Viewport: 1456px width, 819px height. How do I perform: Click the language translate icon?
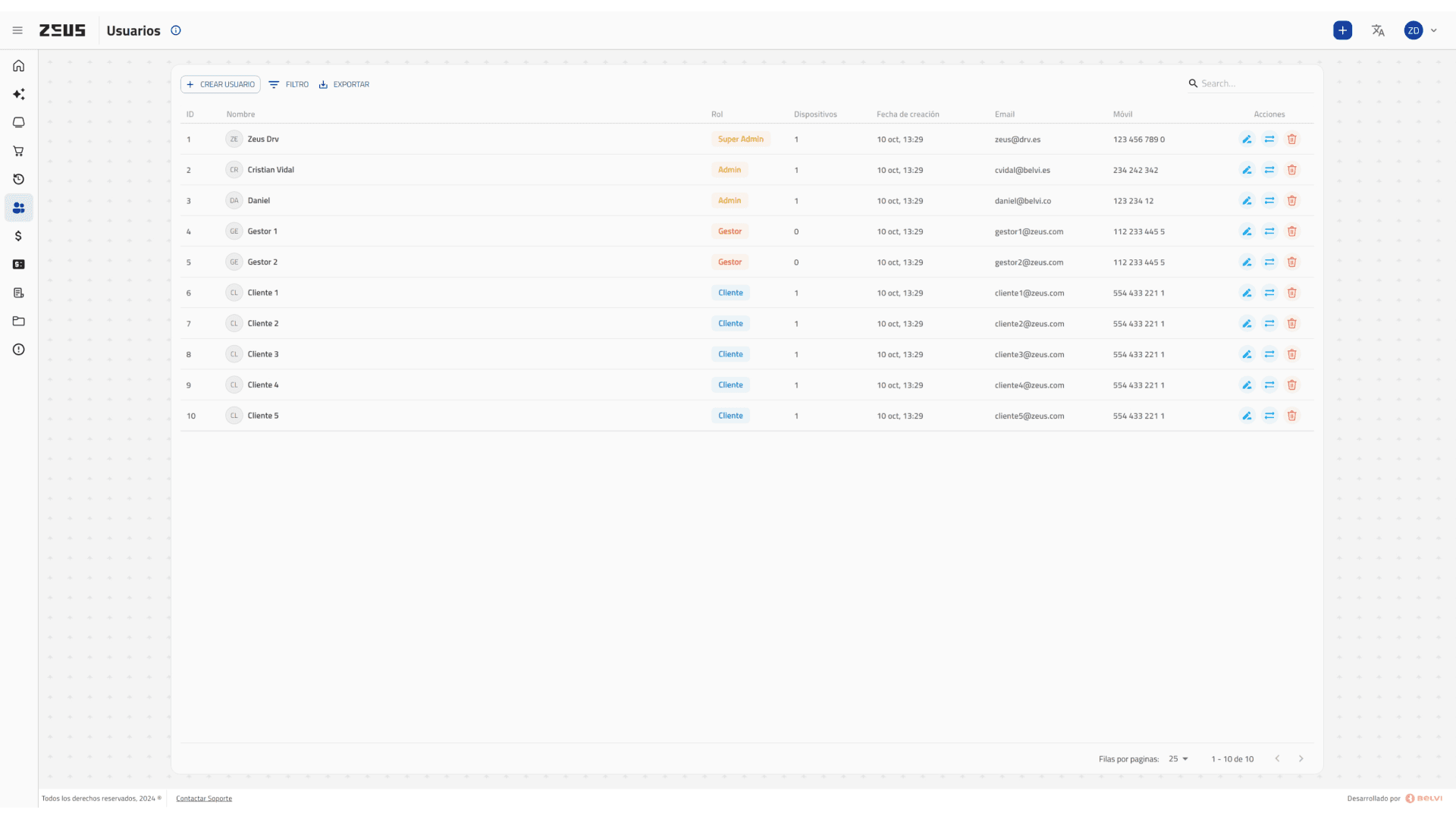point(1378,30)
